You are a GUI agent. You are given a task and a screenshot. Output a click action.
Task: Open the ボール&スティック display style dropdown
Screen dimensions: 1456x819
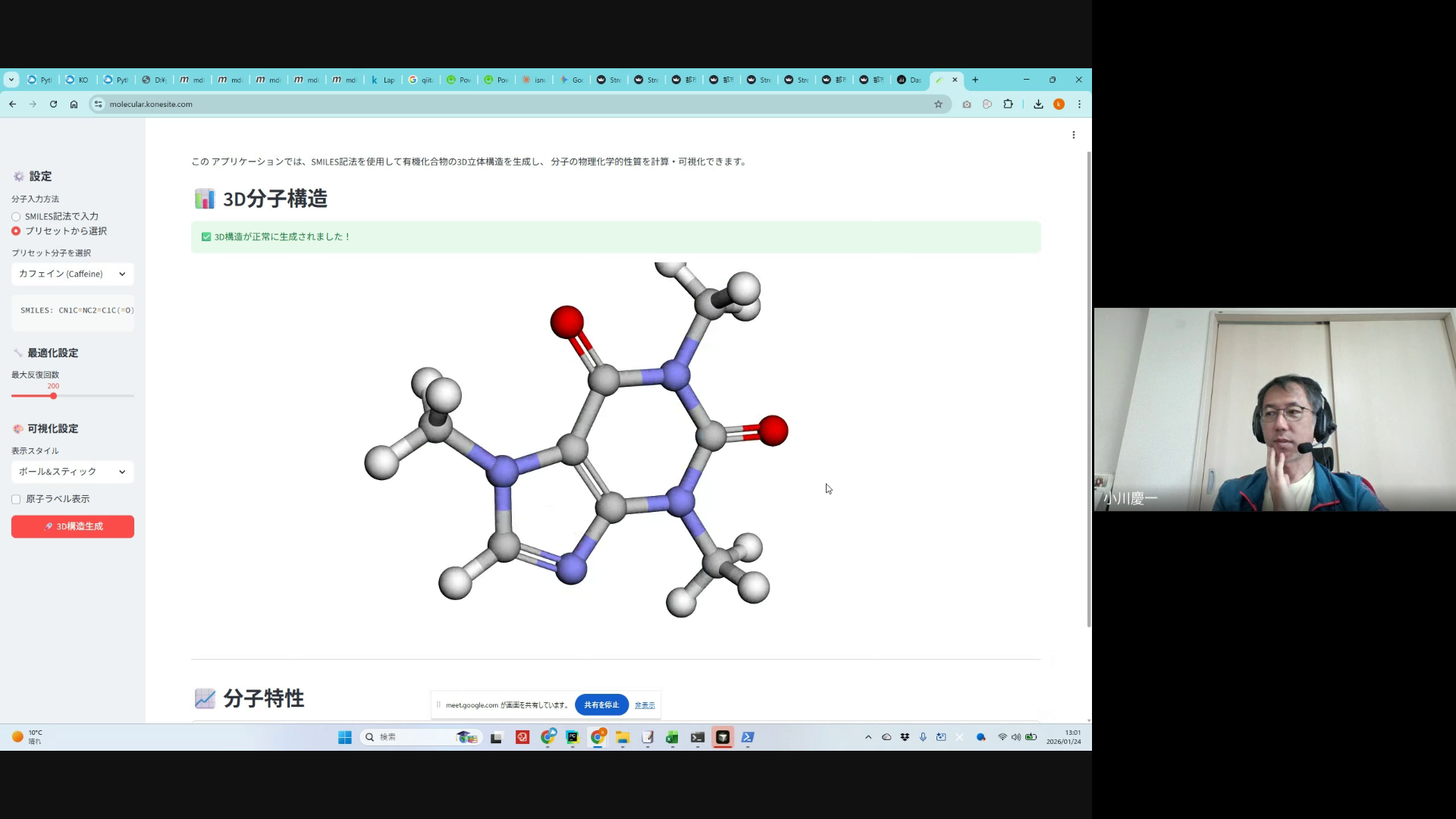73,472
